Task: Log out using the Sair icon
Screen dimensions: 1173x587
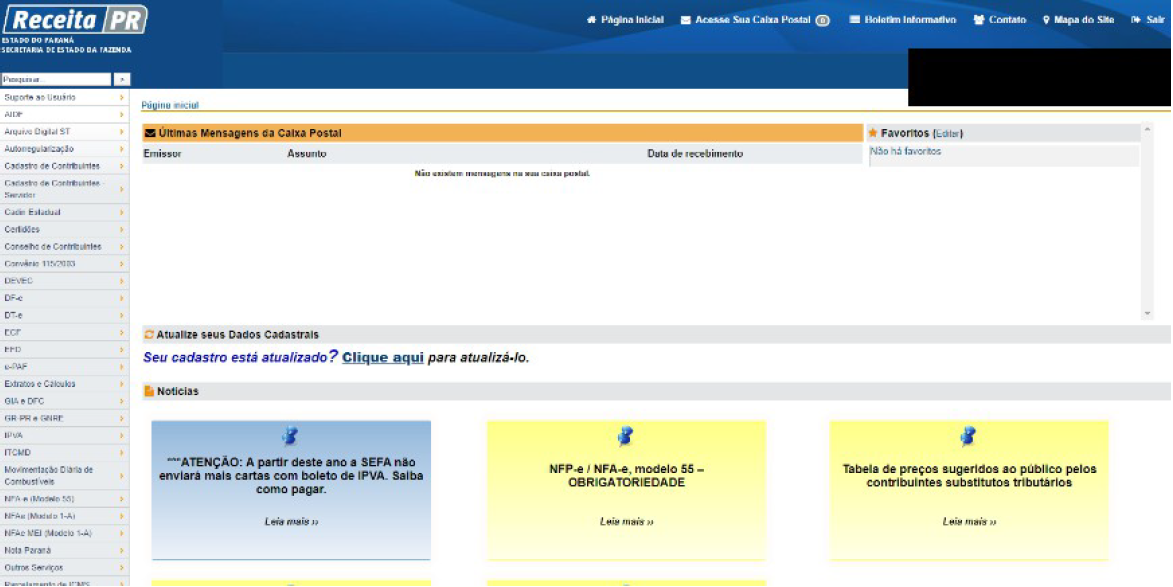Action: click(1136, 20)
